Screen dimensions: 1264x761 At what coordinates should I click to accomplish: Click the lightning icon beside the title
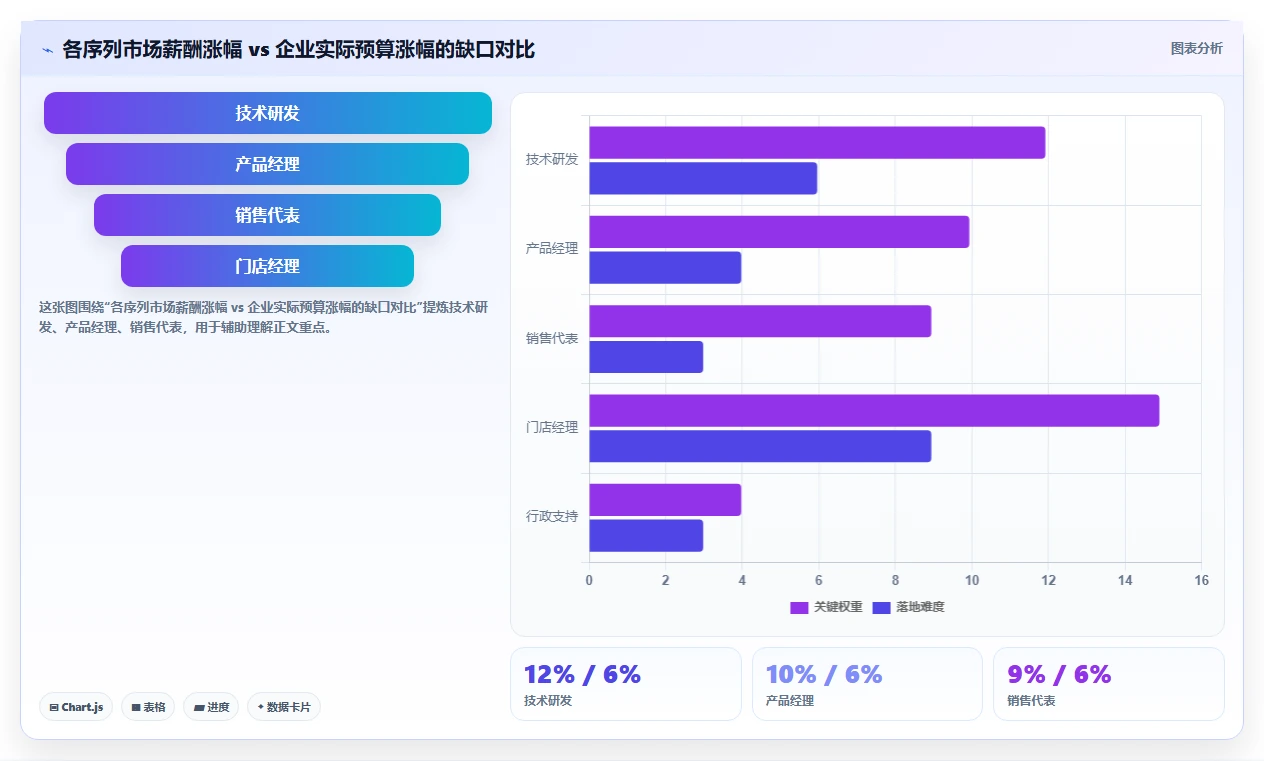coord(47,49)
